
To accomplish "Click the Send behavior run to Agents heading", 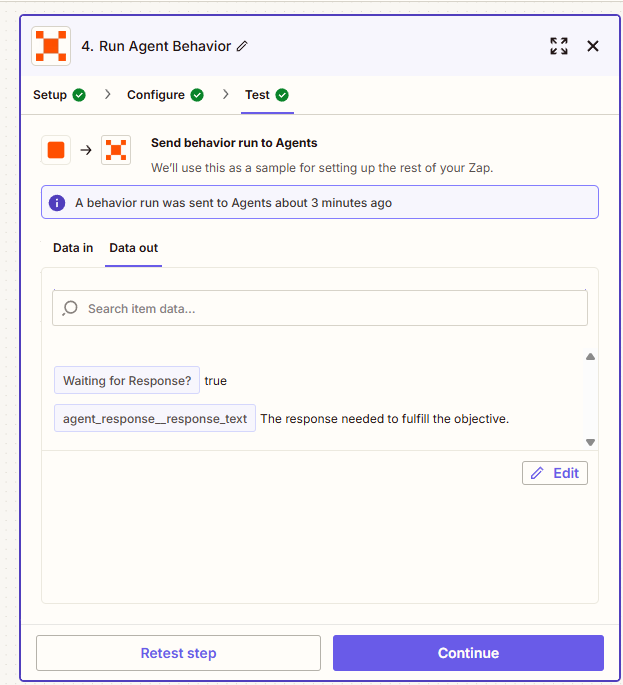I will pyautogui.click(x=234, y=143).
